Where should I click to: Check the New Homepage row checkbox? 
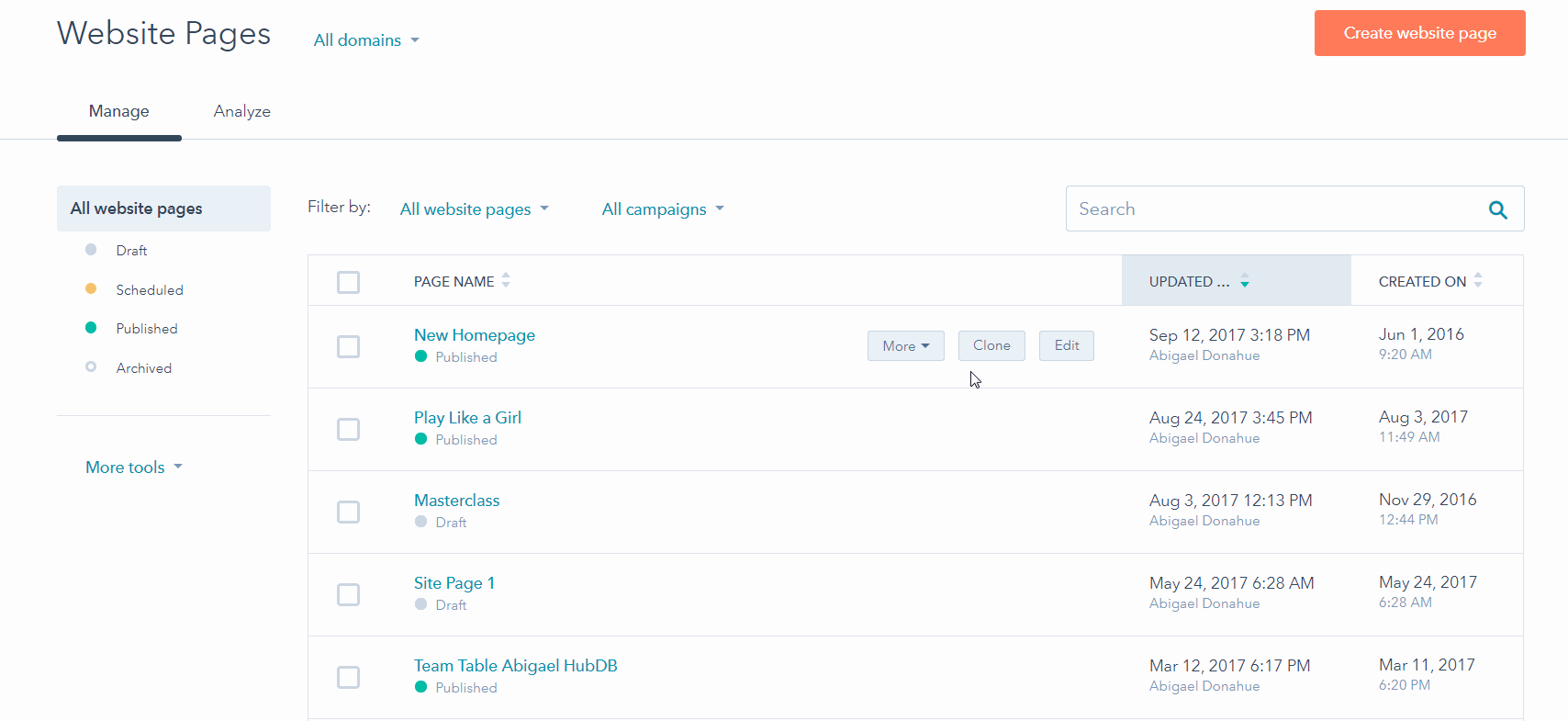pyautogui.click(x=348, y=346)
